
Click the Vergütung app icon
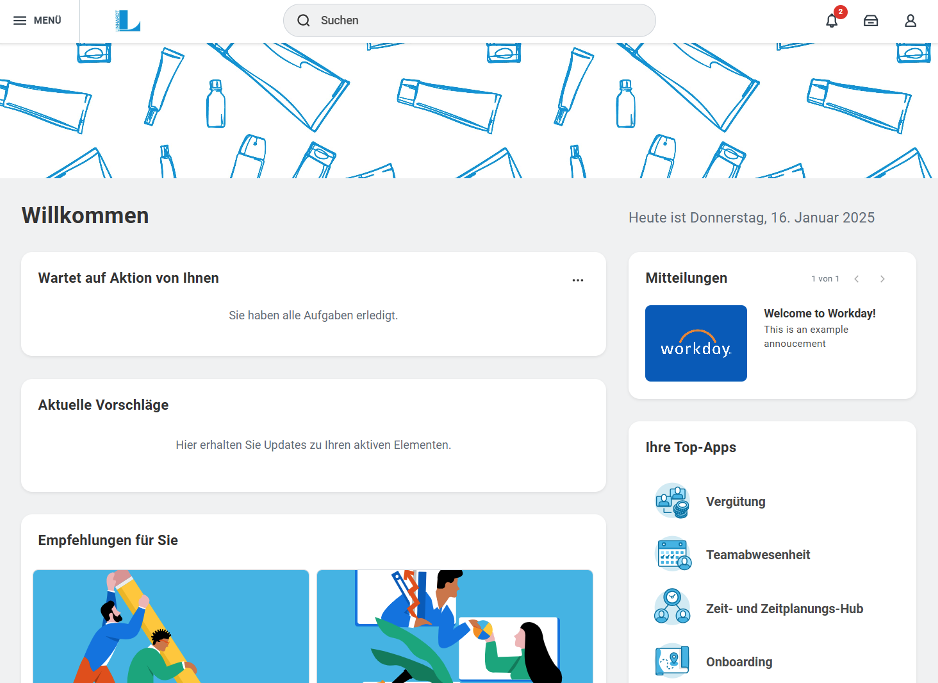tap(672, 501)
